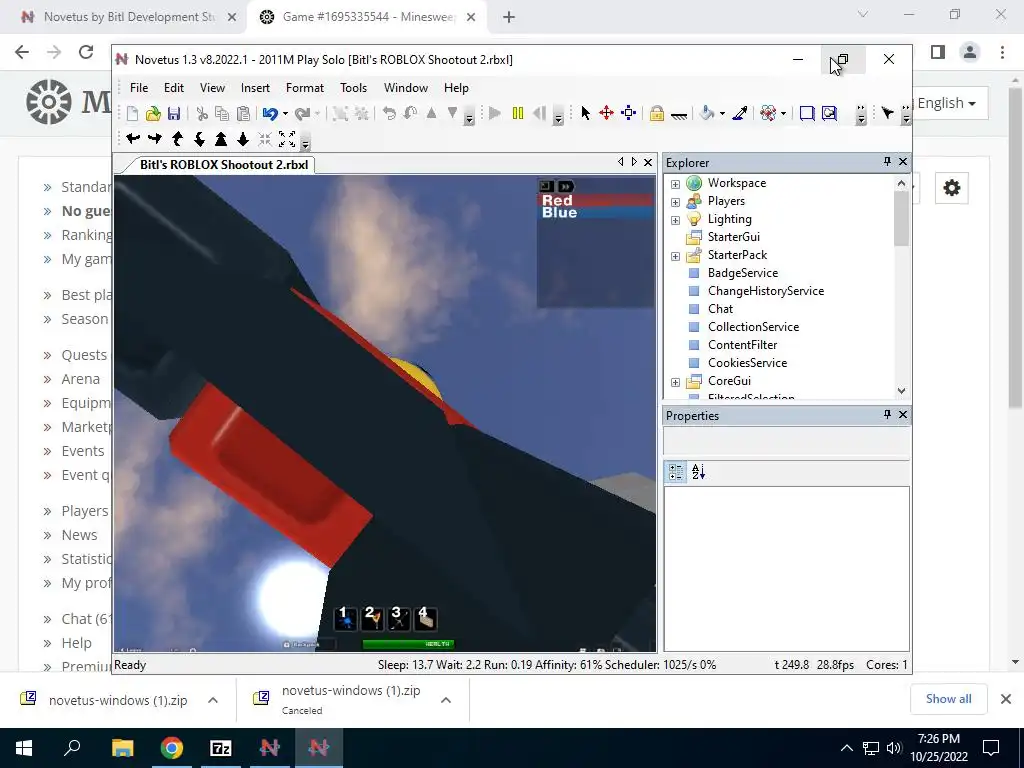The height and width of the screenshot is (768, 1024).
Task: Click the Material tool icon
Action: (768, 114)
